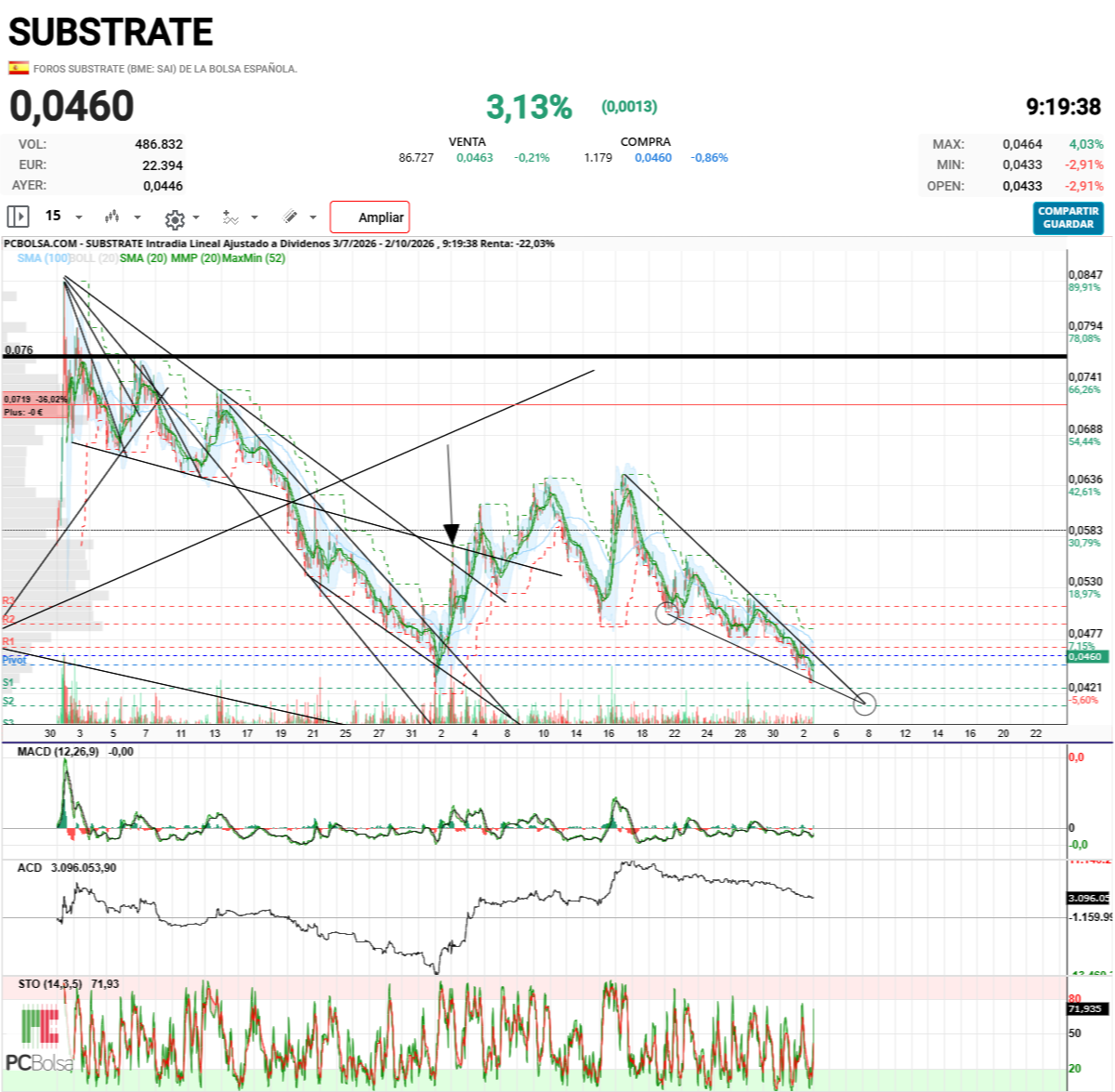Click the 15 interval value
The image size is (1115, 1092).
(x=53, y=216)
